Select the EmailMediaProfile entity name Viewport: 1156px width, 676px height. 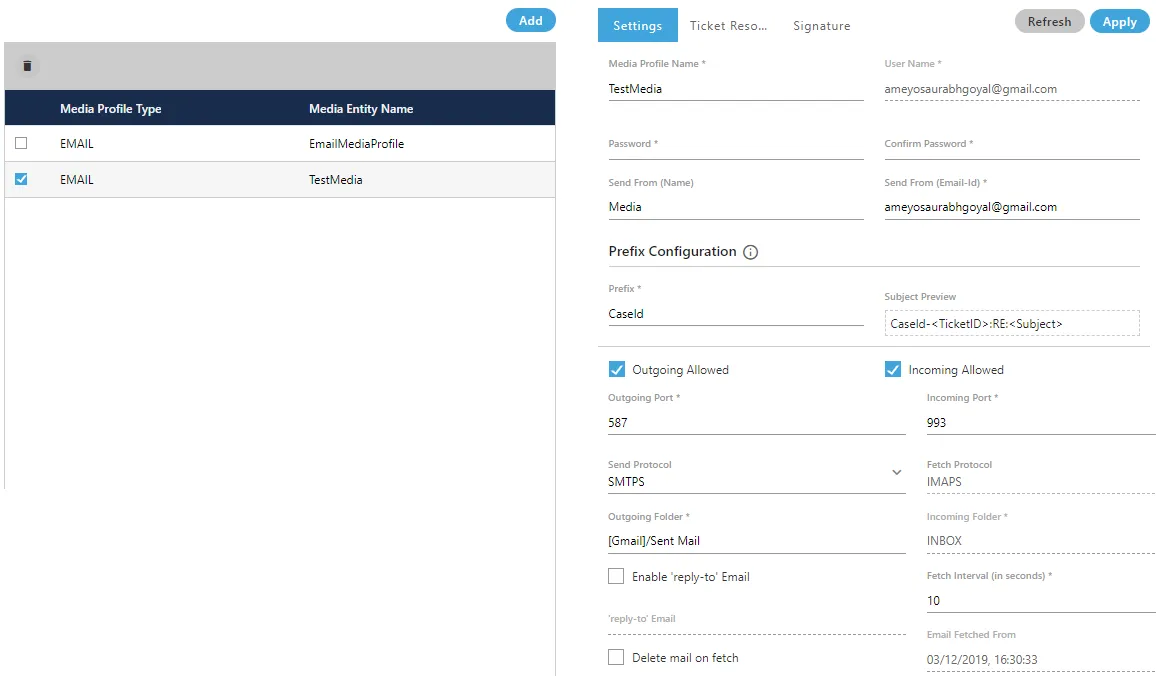[x=356, y=144]
